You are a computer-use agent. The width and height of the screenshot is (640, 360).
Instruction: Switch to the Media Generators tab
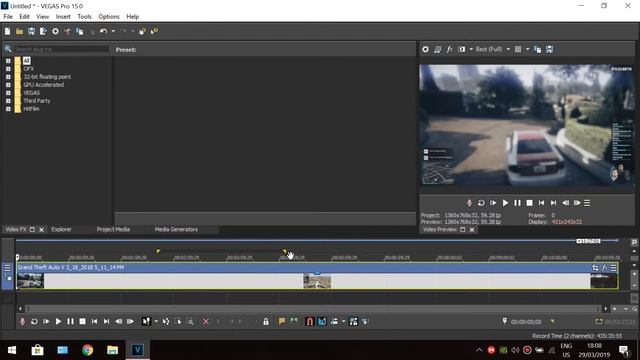[x=176, y=229]
